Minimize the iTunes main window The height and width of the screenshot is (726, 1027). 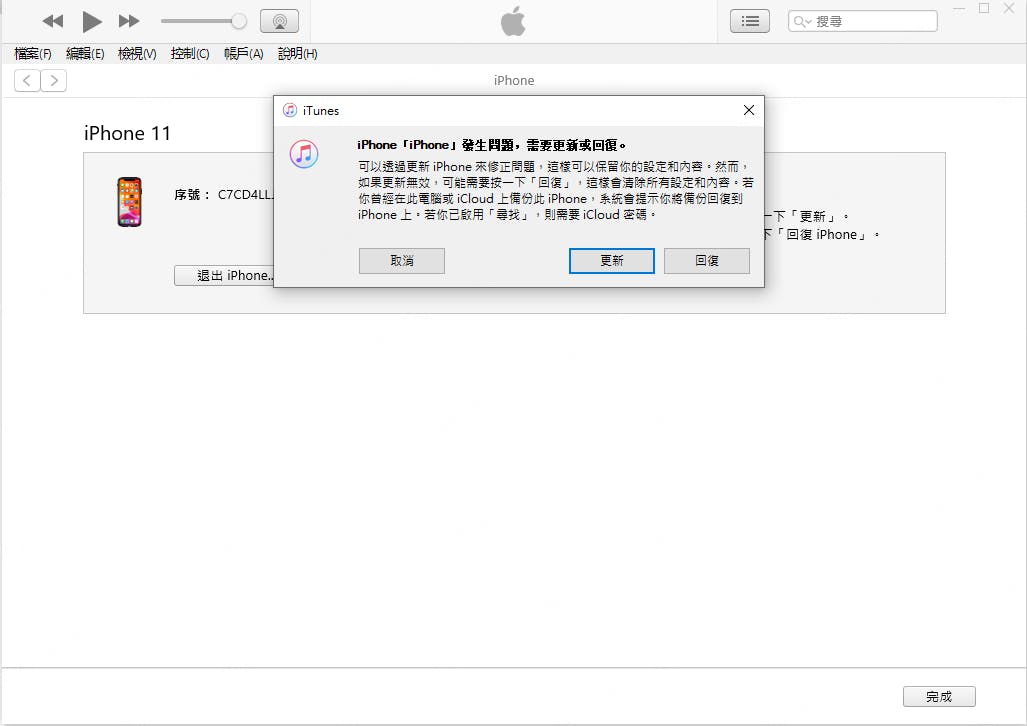[959, 9]
